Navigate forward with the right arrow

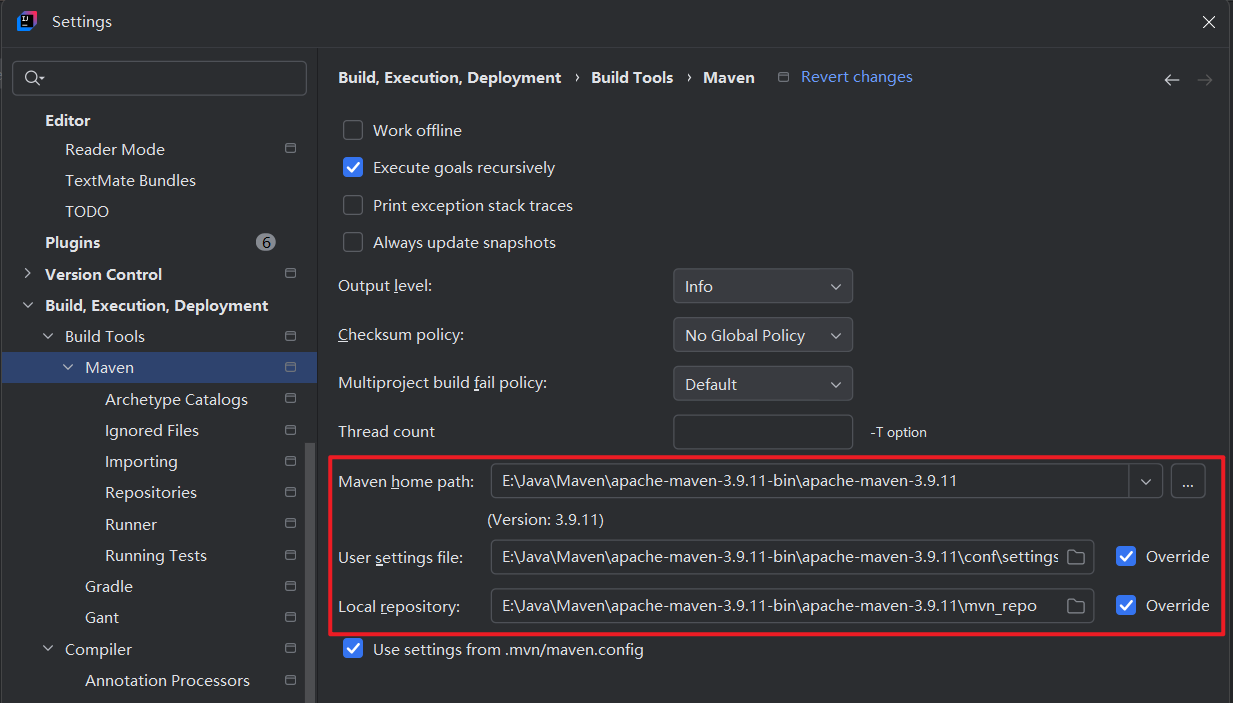pyautogui.click(x=1205, y=80)
